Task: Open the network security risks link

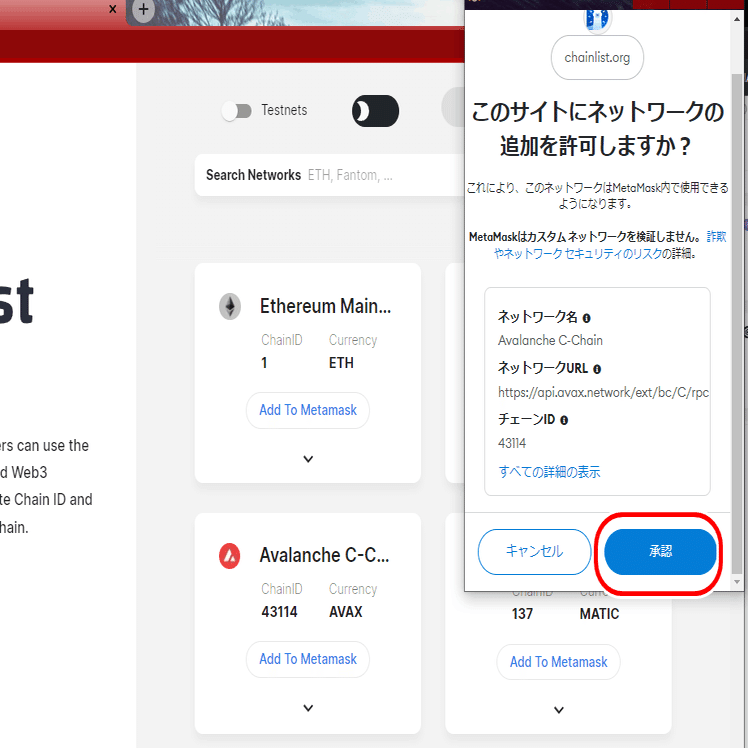Action: [x=610, y=245]
